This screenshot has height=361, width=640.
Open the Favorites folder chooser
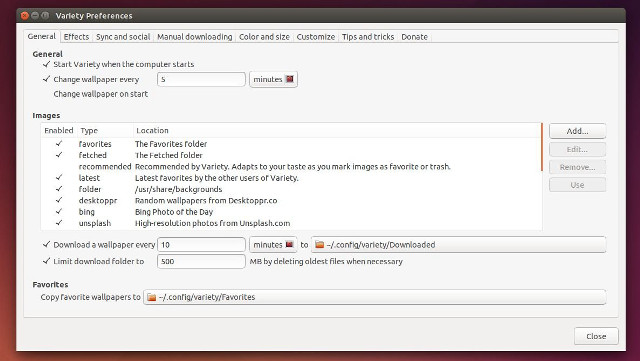coord(374,297)
